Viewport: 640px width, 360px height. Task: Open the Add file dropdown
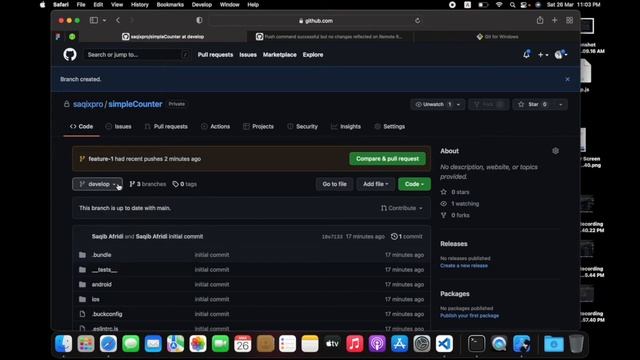pyautogui.click(x=376, y=184)
